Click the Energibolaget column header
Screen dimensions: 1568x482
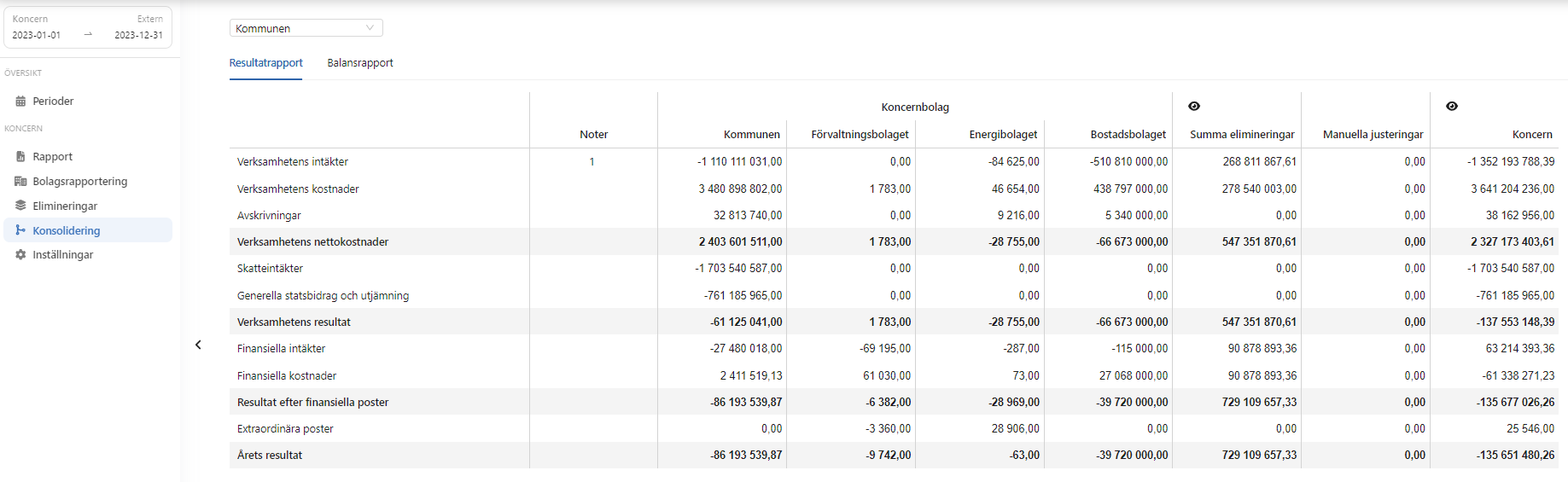point(1003,135)
